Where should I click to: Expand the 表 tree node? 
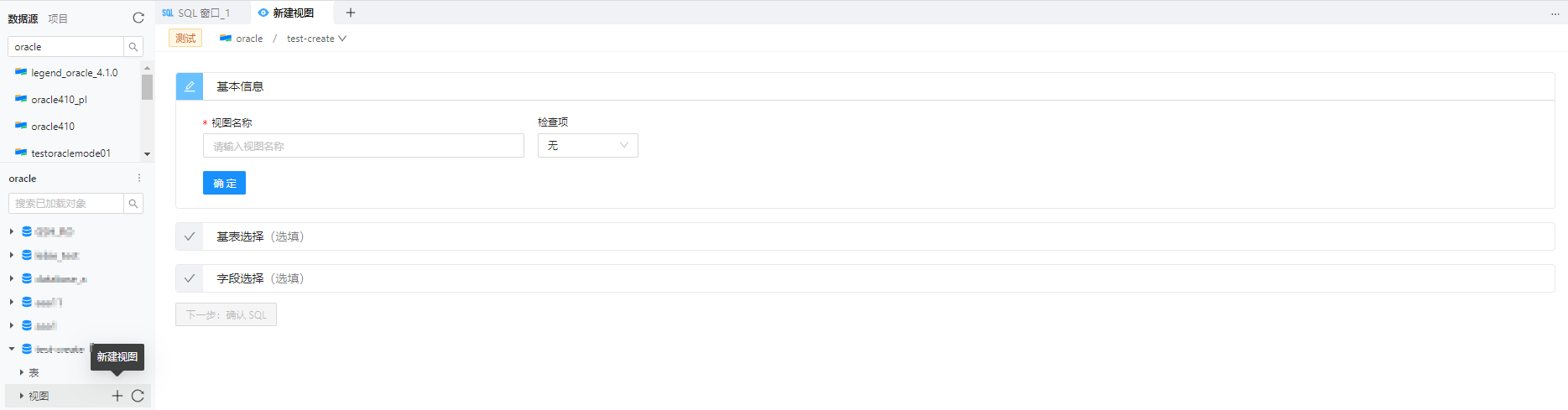[x=22, y=372]
